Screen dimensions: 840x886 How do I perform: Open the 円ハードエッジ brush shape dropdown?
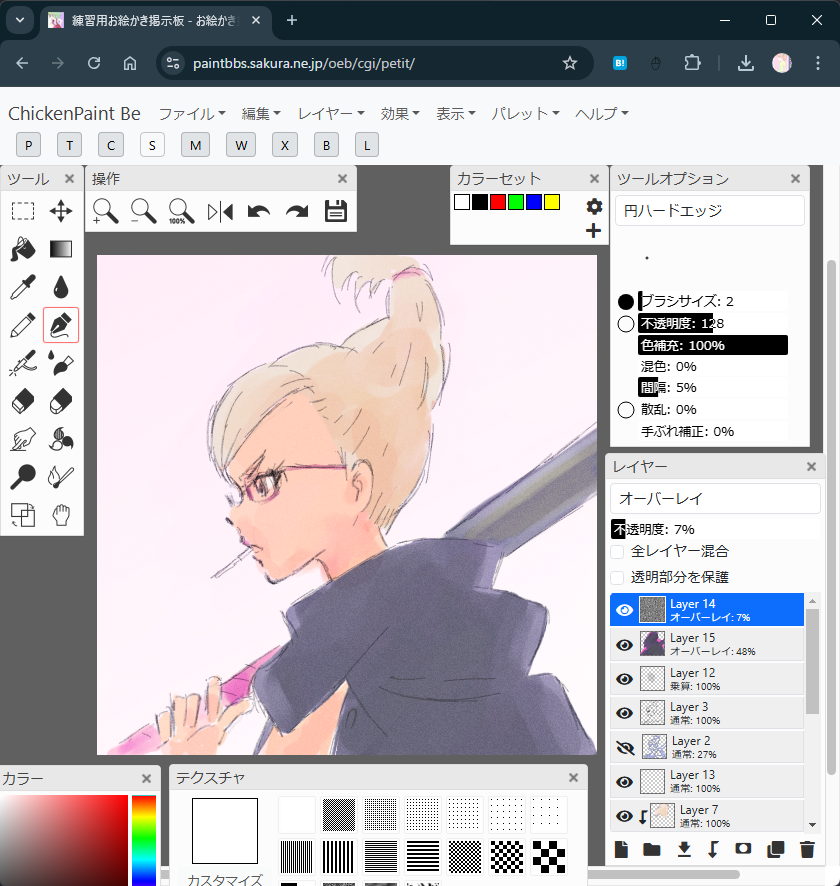click(709, 211)
